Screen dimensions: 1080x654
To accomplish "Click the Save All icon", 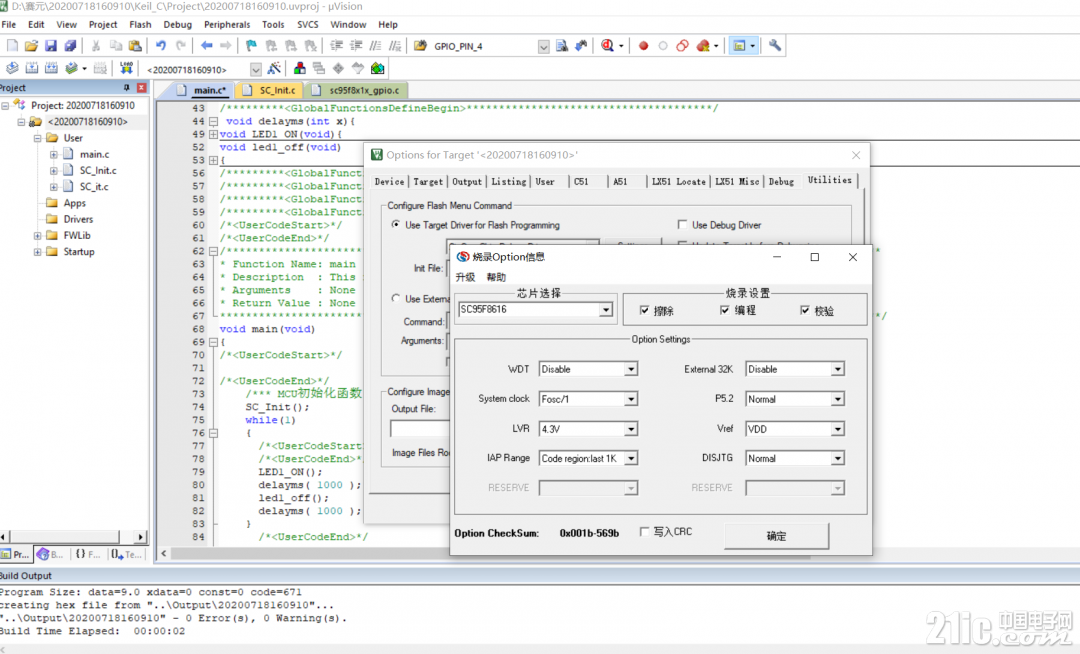I will pyautogui.click(x=70, y=46).
